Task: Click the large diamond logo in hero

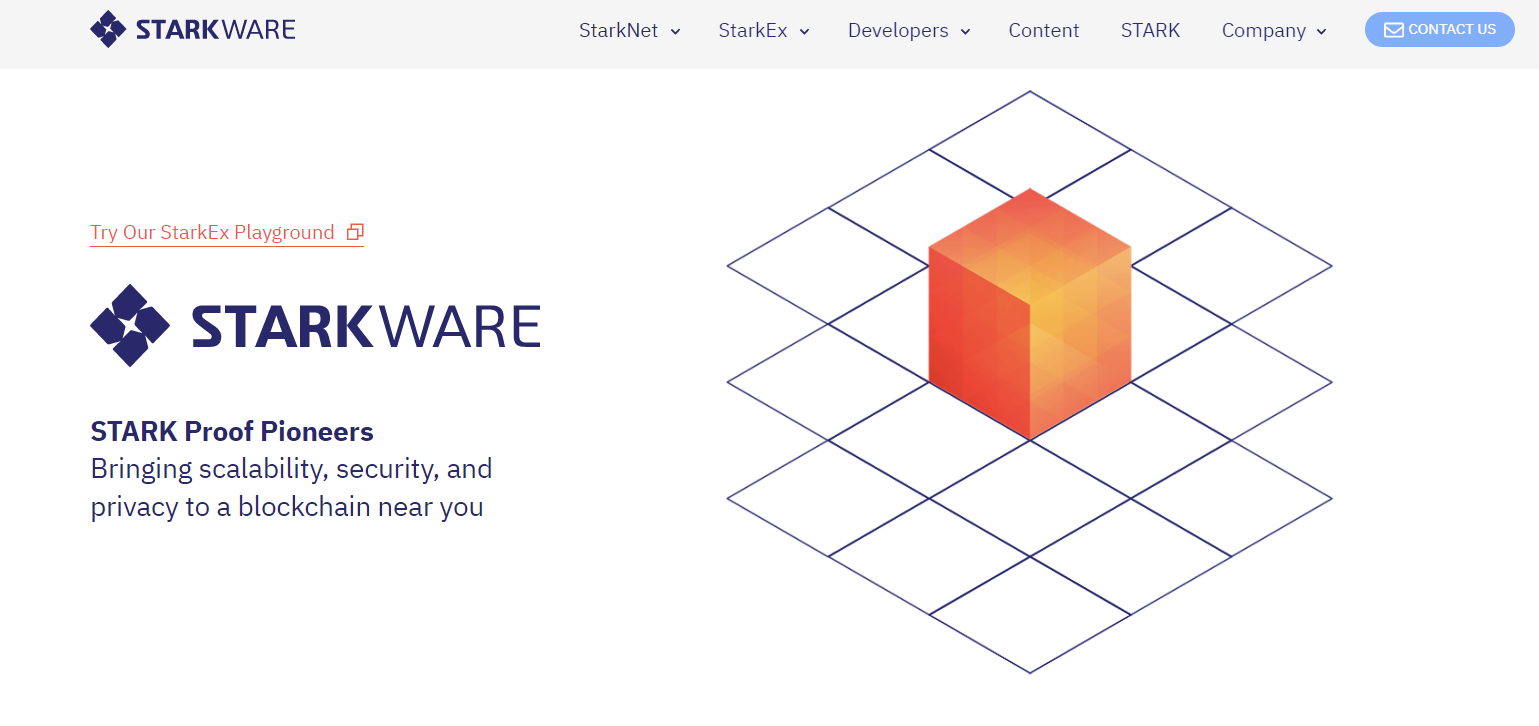Action: [130, 325]
